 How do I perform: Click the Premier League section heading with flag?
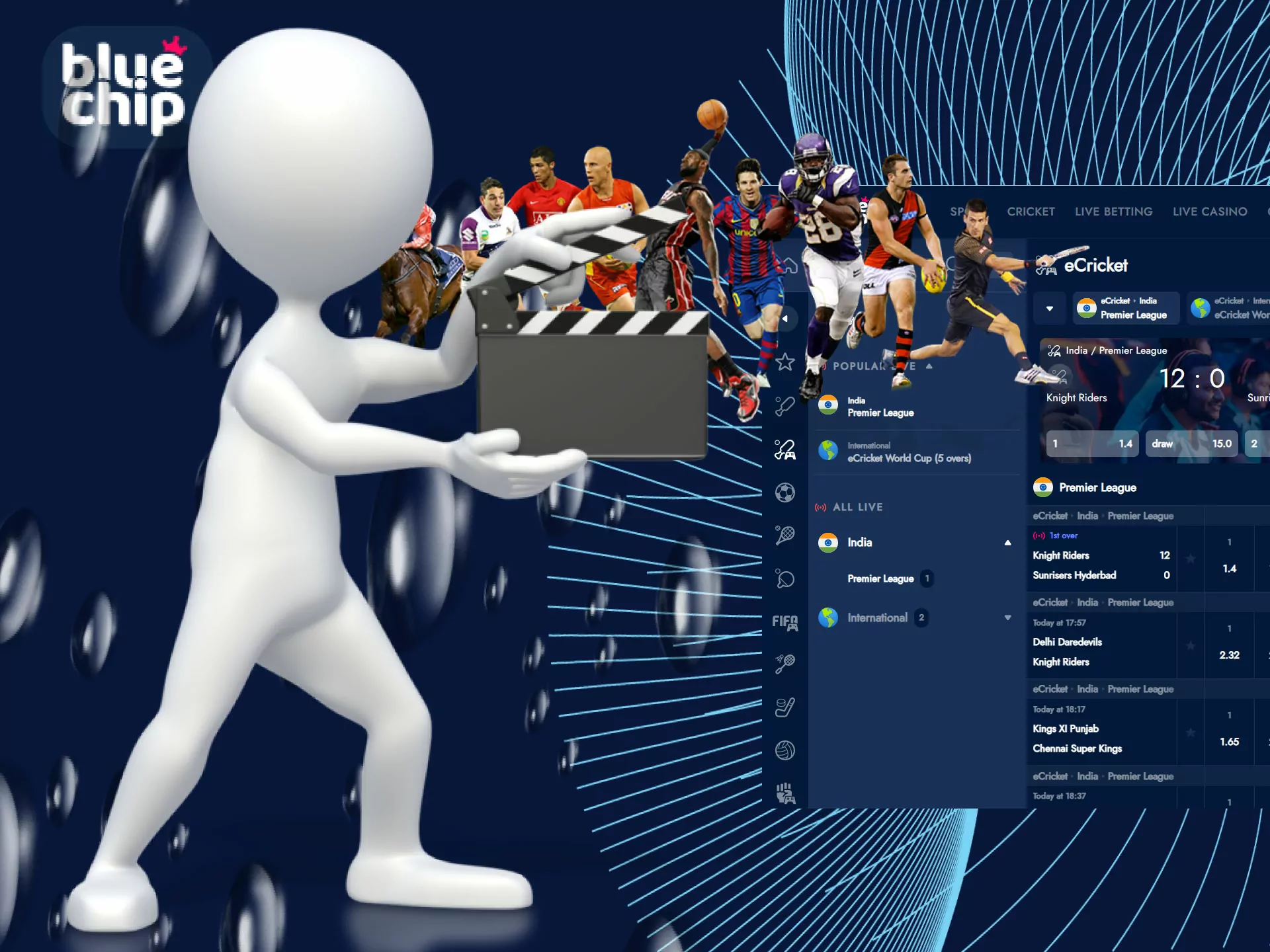(1085, 487)
